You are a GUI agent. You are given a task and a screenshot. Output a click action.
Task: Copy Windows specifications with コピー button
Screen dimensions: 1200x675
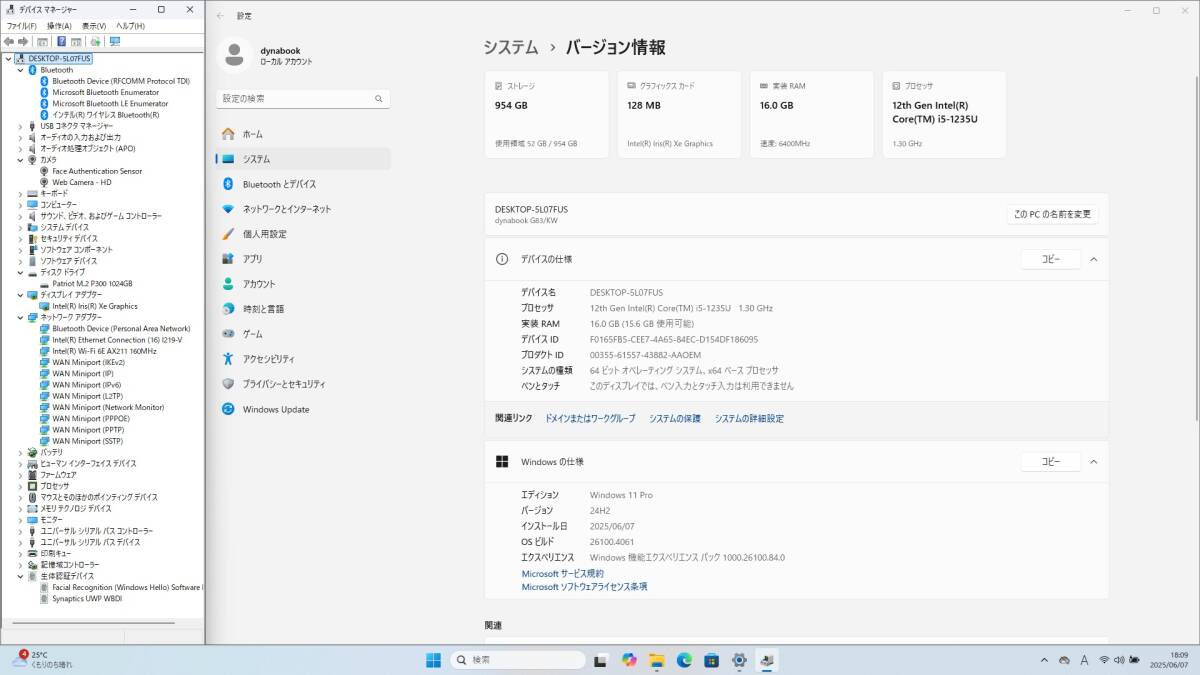click(x=1050, y=462)
